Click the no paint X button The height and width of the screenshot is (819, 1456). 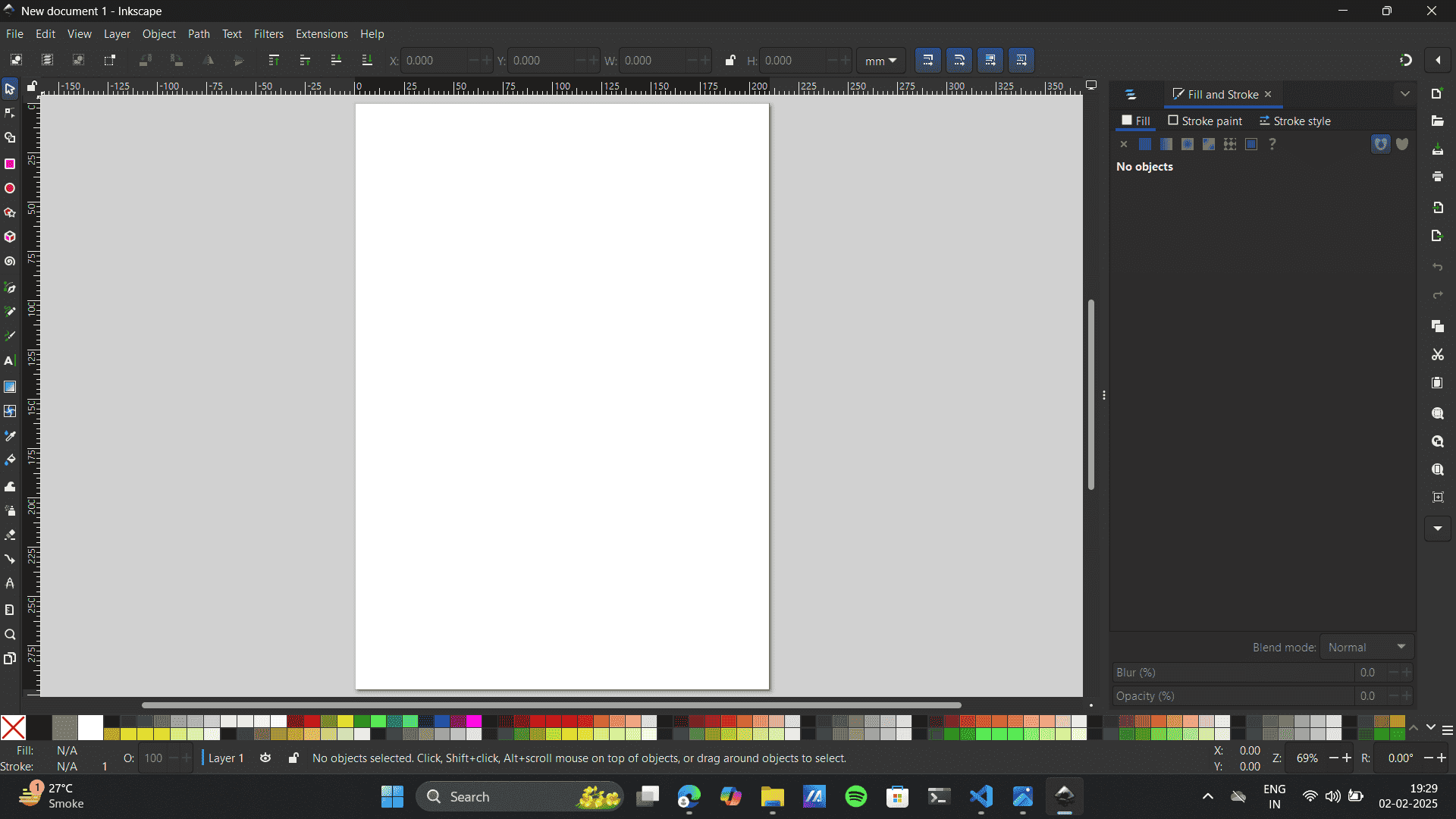[x=1124, y=144]
